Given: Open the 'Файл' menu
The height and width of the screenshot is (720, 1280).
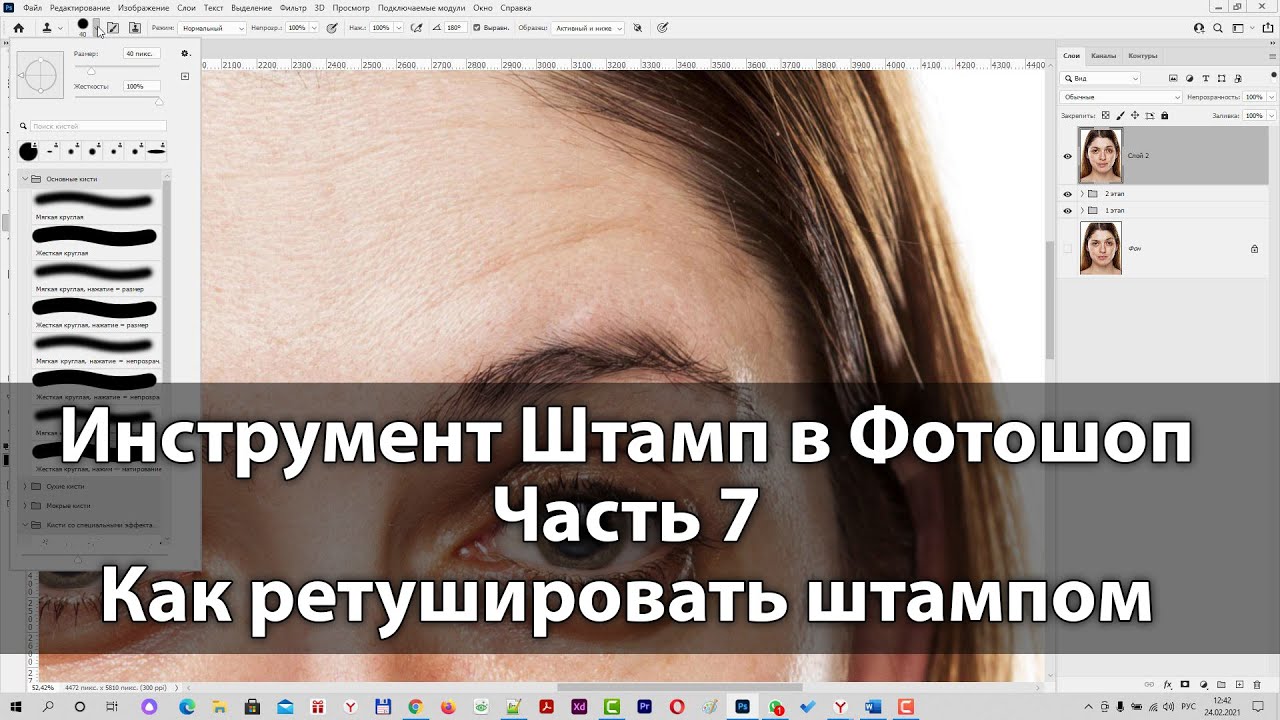Looking at the screenshot, I should (32, 8).
